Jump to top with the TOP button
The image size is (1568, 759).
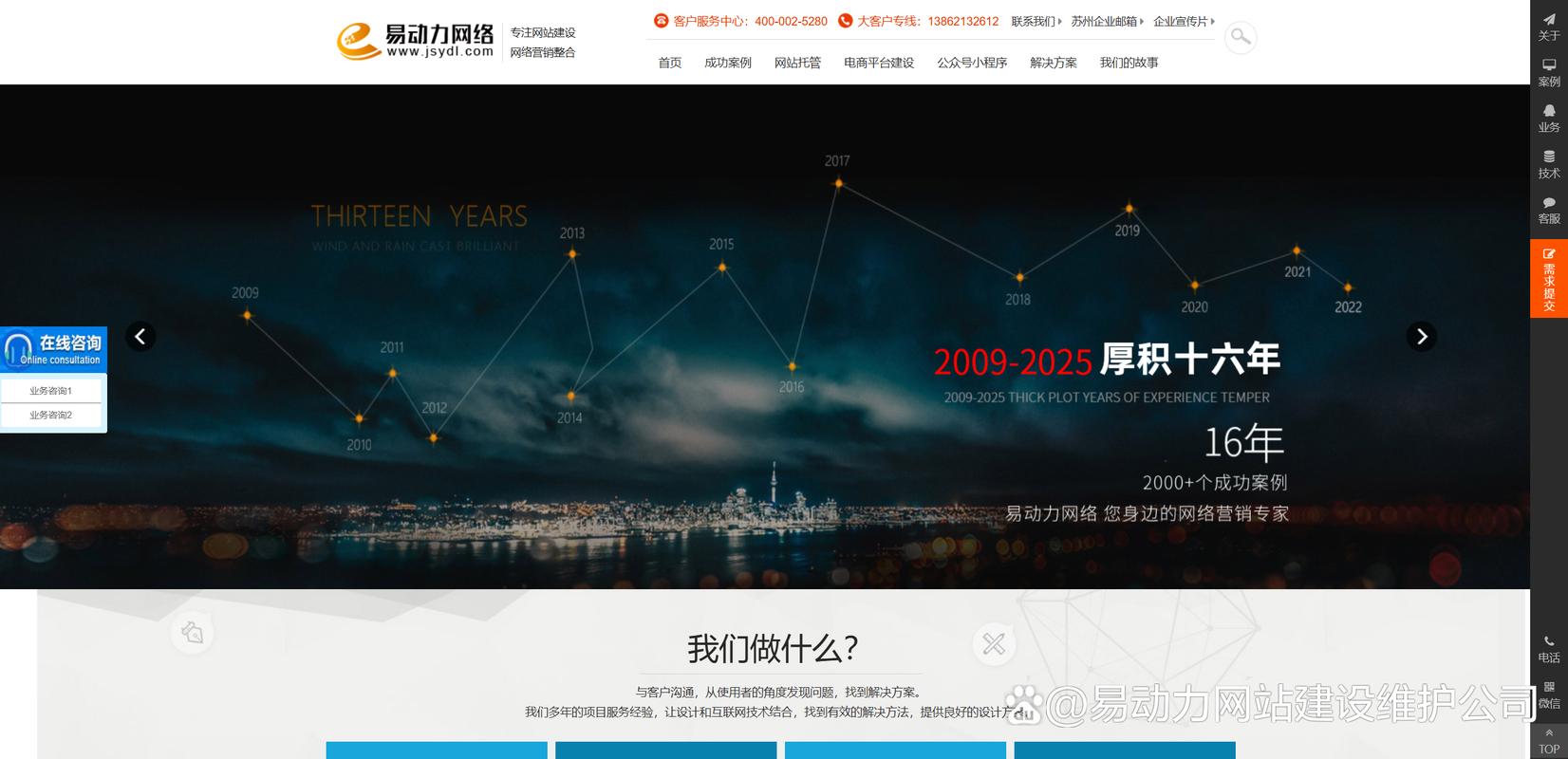pyautogui.click(x=1549, y=741)
